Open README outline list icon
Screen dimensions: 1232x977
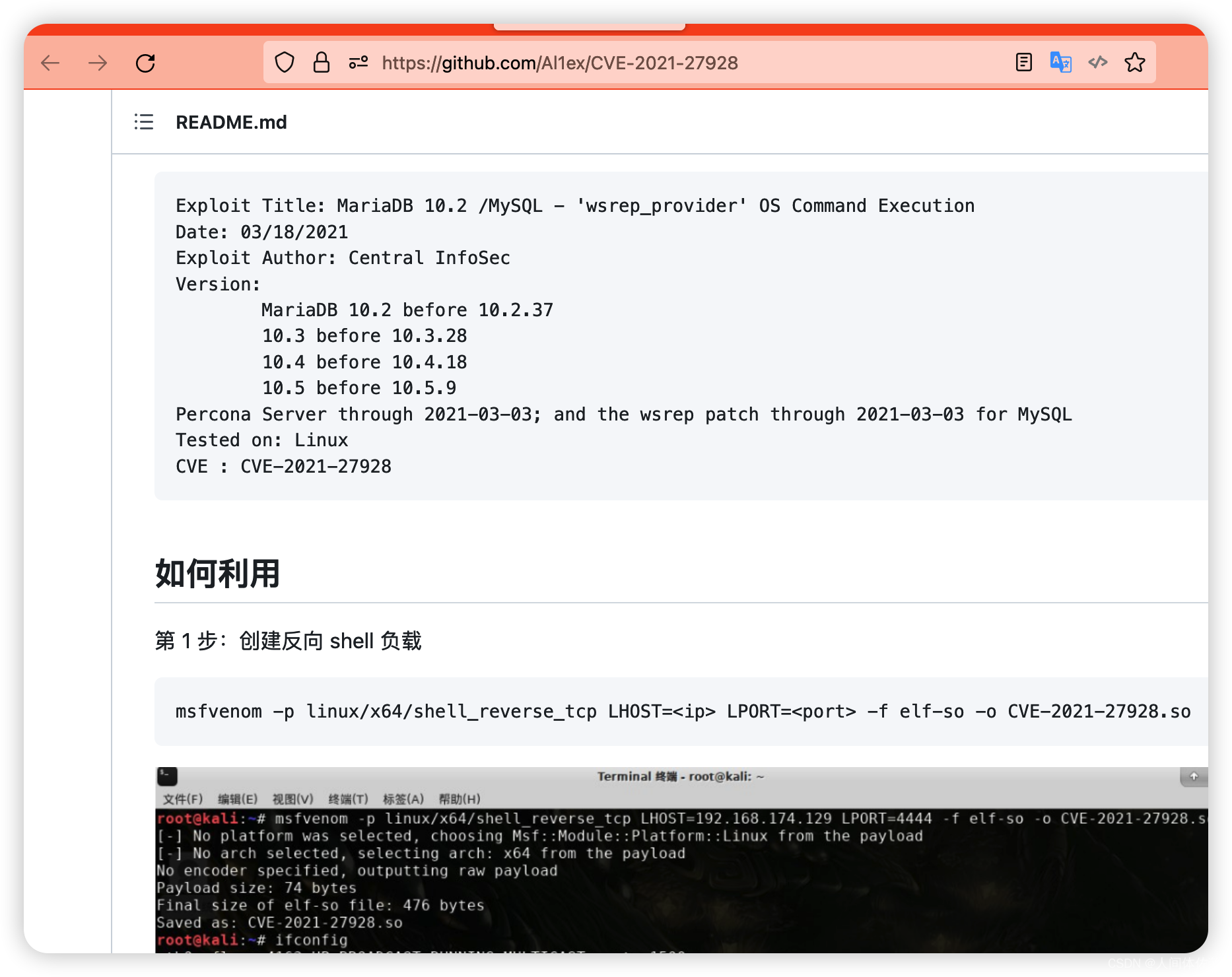[144, 122]
